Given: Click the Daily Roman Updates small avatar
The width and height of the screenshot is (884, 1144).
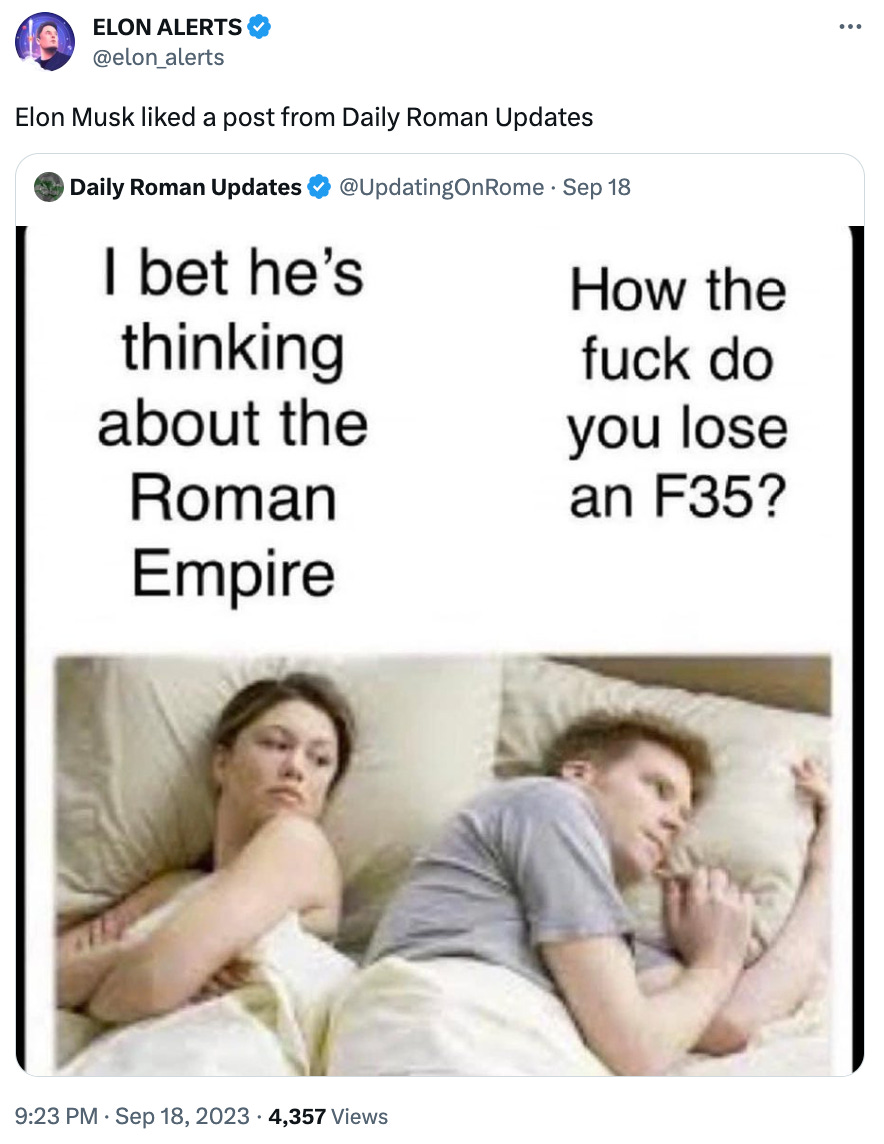Looking at the screenshot, I should point(49,187).
